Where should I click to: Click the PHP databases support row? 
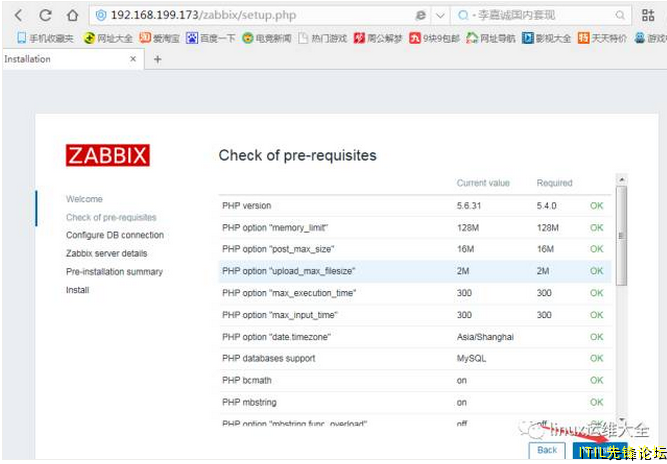tap(415, 359)
